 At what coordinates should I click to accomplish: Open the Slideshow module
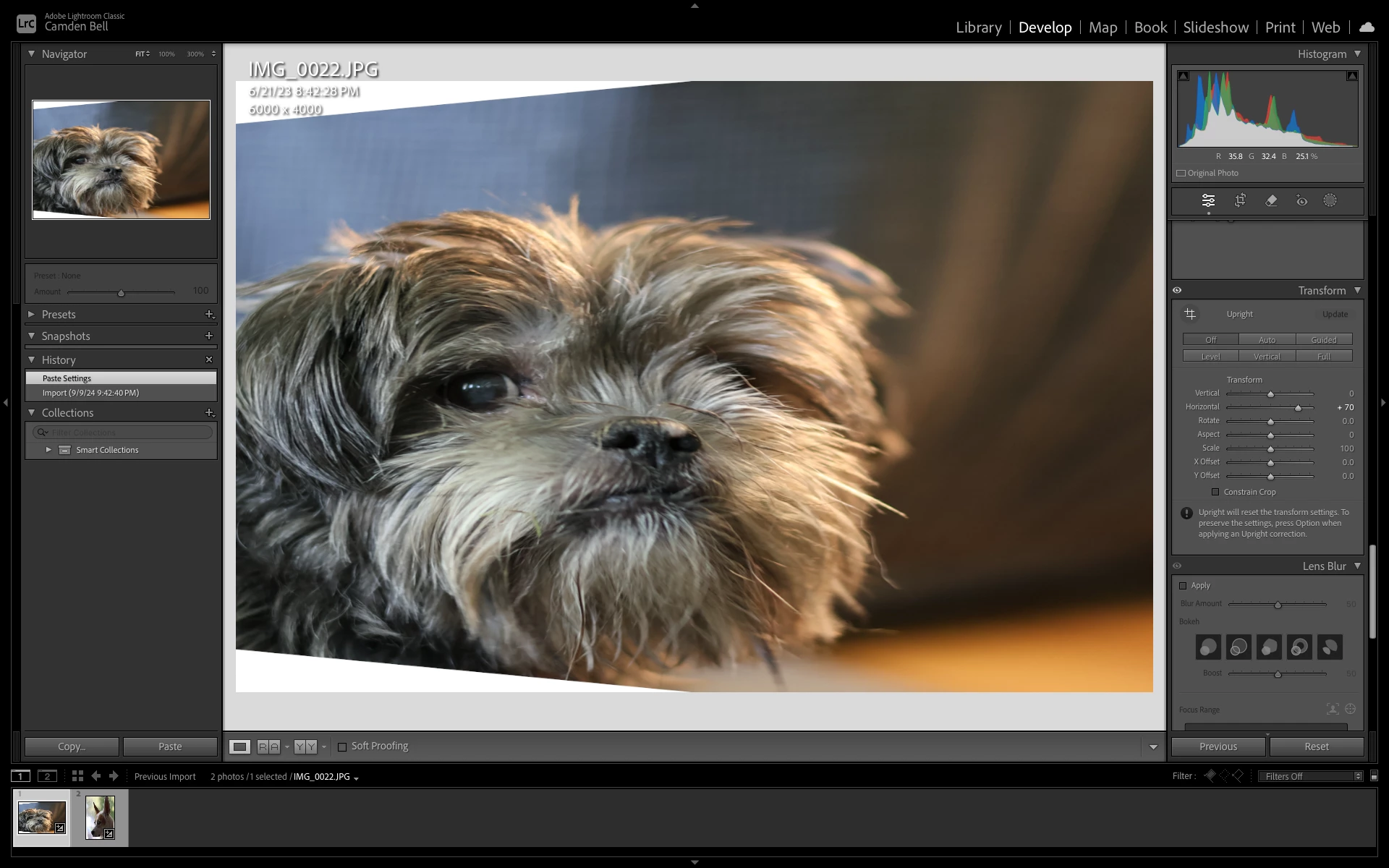(x=1215, y=27)
